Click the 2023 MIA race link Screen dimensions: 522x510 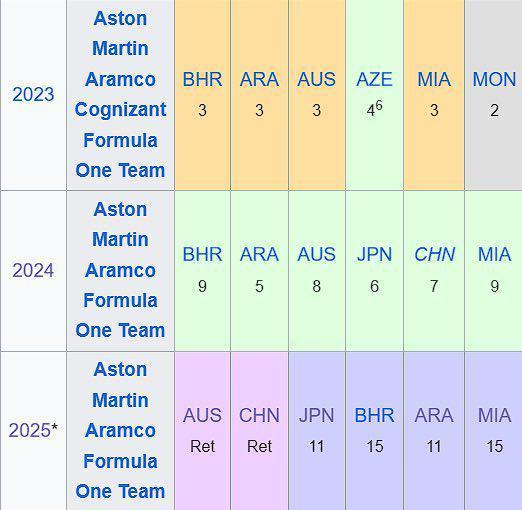434,79
